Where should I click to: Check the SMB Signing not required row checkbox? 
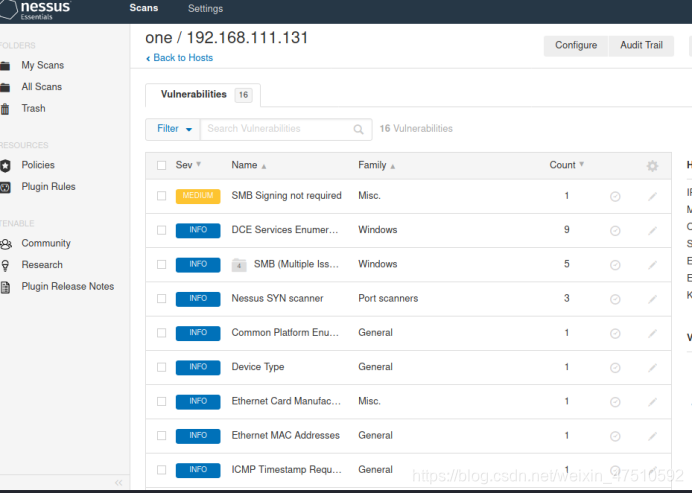[161, 196]
